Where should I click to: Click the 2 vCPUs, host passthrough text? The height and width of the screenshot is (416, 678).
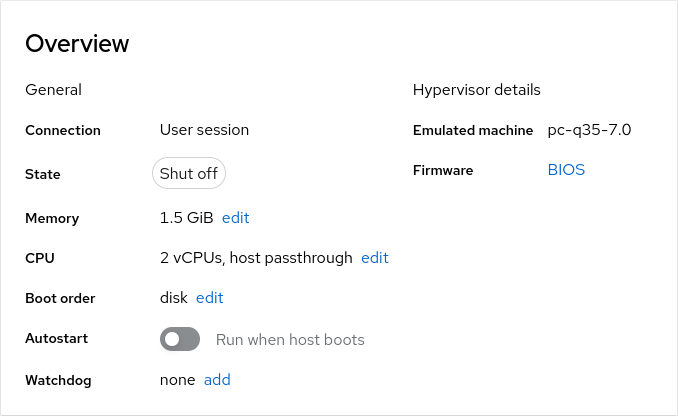pos(256,258)
